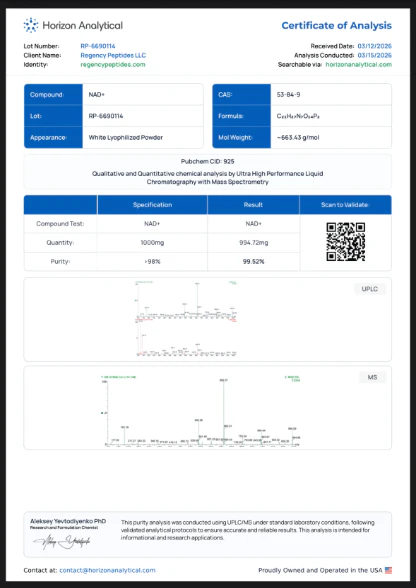Viewport: 416px width, 588px height.
Task: Click the chemist's signature image
Action: tap(62, 542)
